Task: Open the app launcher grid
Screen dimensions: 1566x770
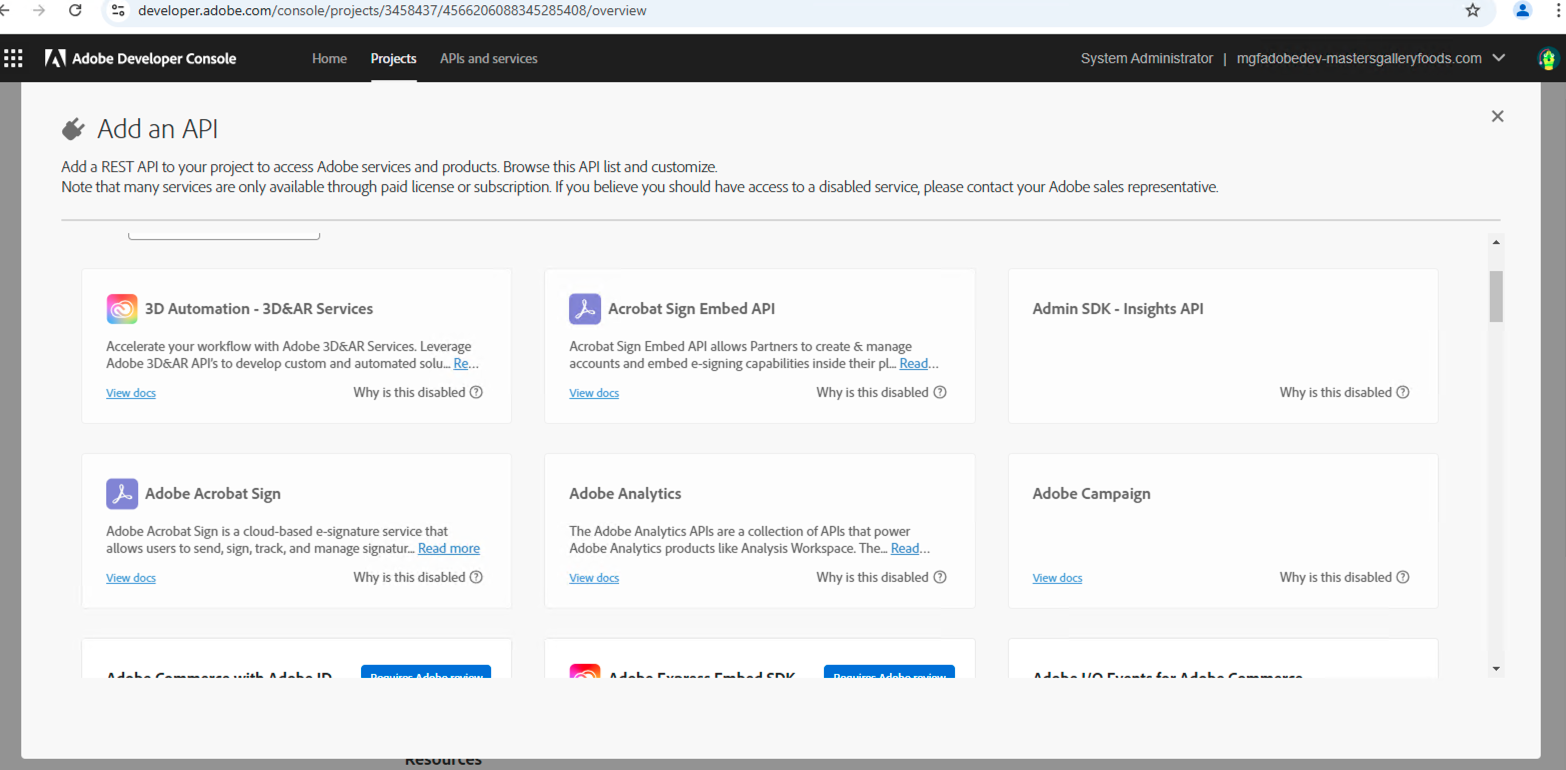Action: pyautogui.click(x=13, y=57)
